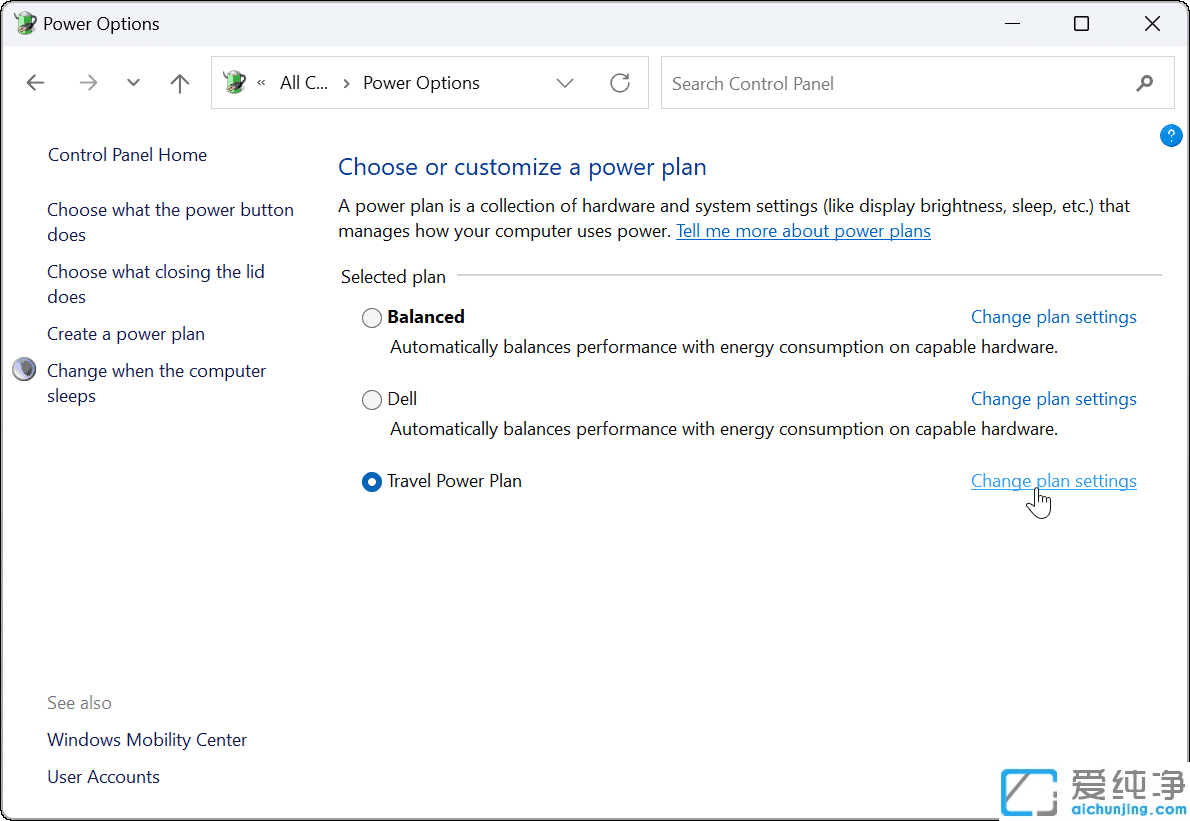
Task: Open Windows Mobility Center
Action: pyautogui.click(x=147, y=740)
